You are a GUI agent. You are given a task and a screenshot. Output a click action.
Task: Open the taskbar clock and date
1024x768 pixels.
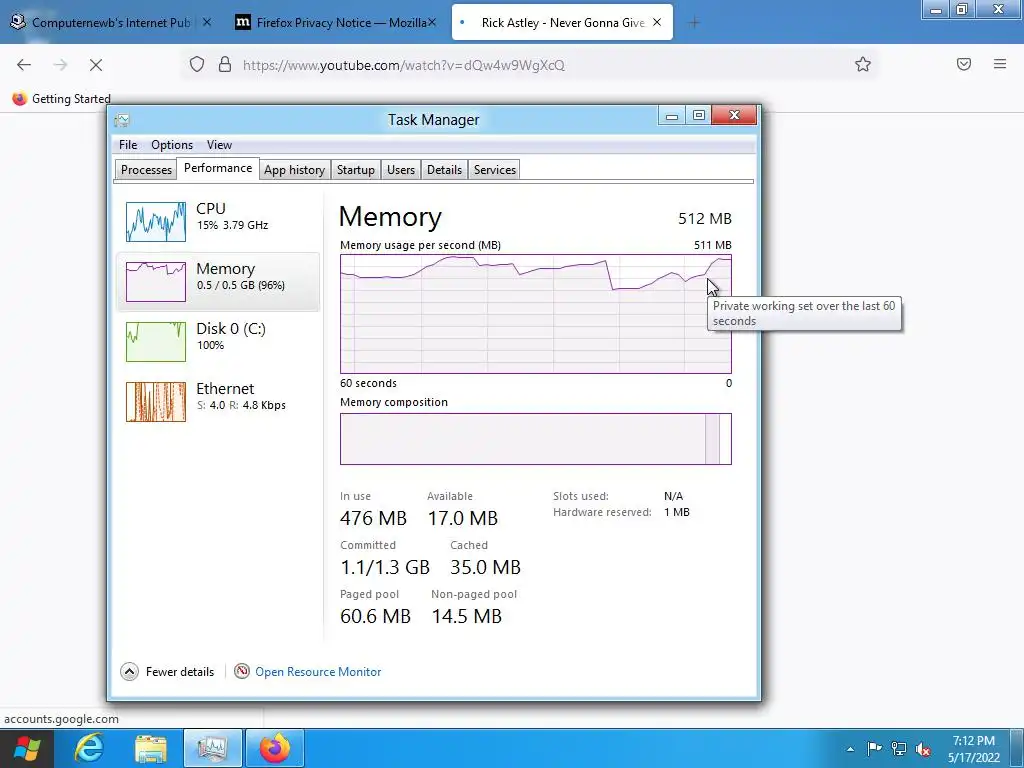tap(974, 749)
